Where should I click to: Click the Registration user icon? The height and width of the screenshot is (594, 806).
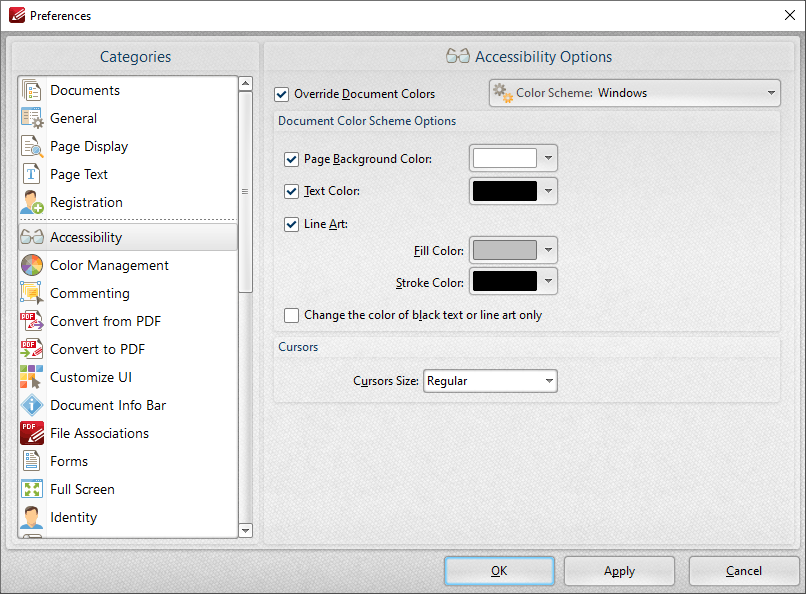[x=32, y=202]
